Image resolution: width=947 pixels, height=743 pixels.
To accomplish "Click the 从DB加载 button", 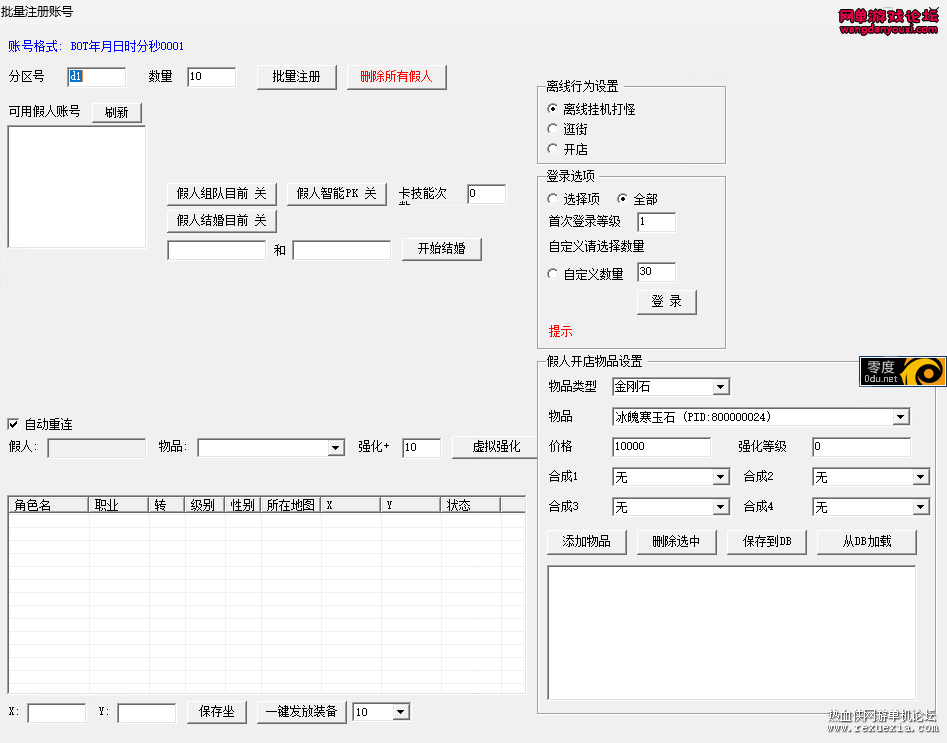I will 867,542.
